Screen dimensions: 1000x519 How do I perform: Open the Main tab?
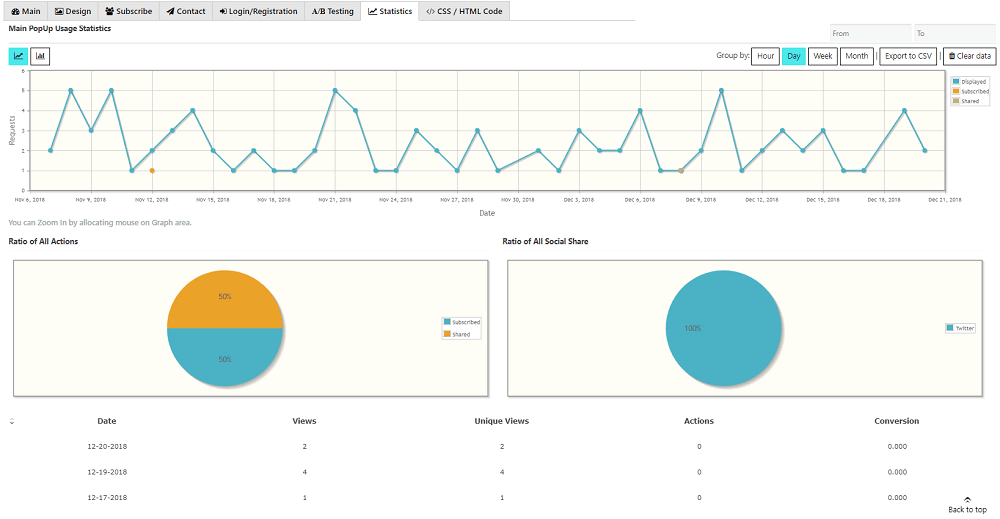point(25,11)
